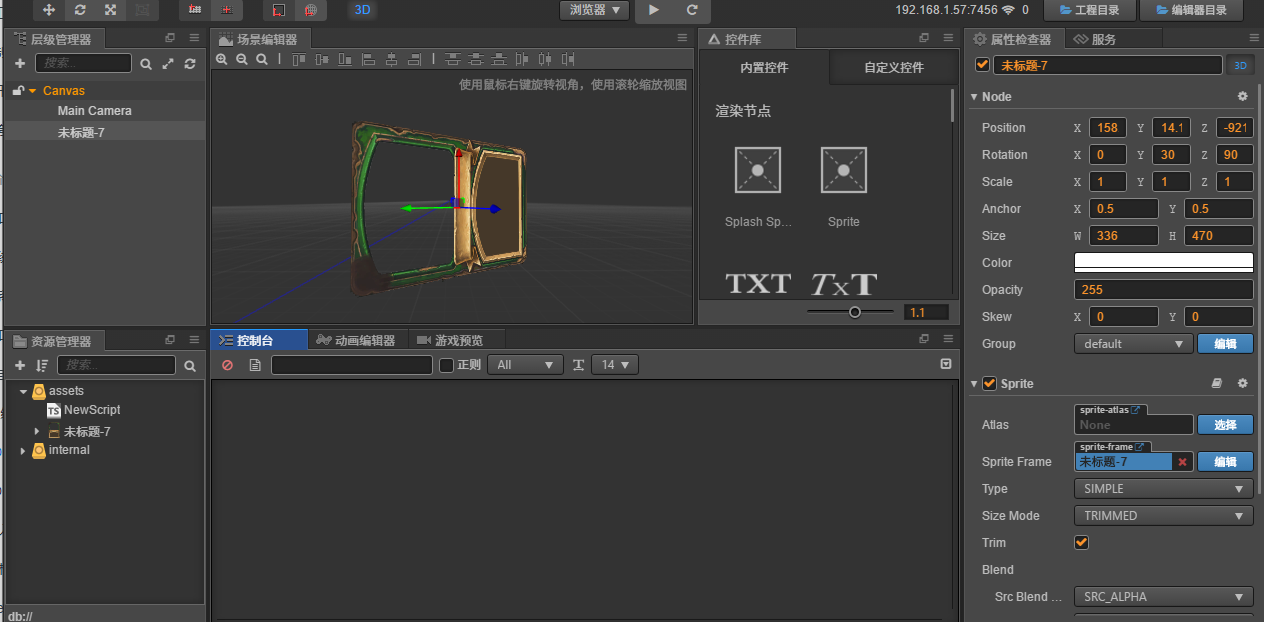Toggle the top-bar 3D view mode
1264x622 pixels.
[363, 10]
